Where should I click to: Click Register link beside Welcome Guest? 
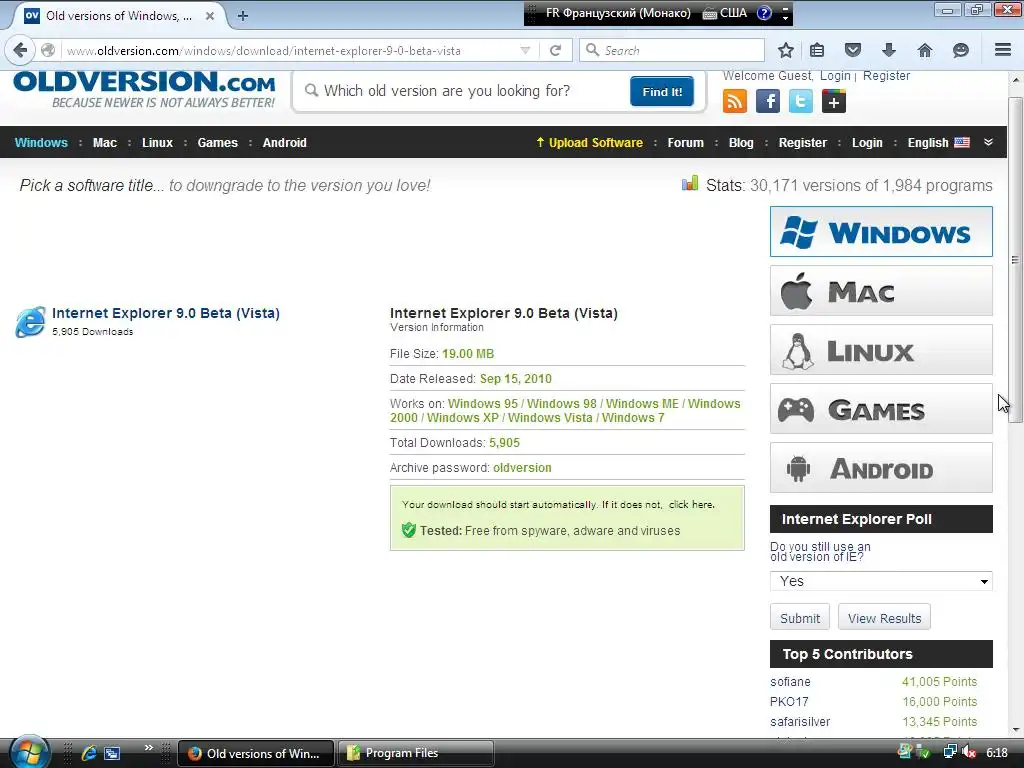coord(886,76)
